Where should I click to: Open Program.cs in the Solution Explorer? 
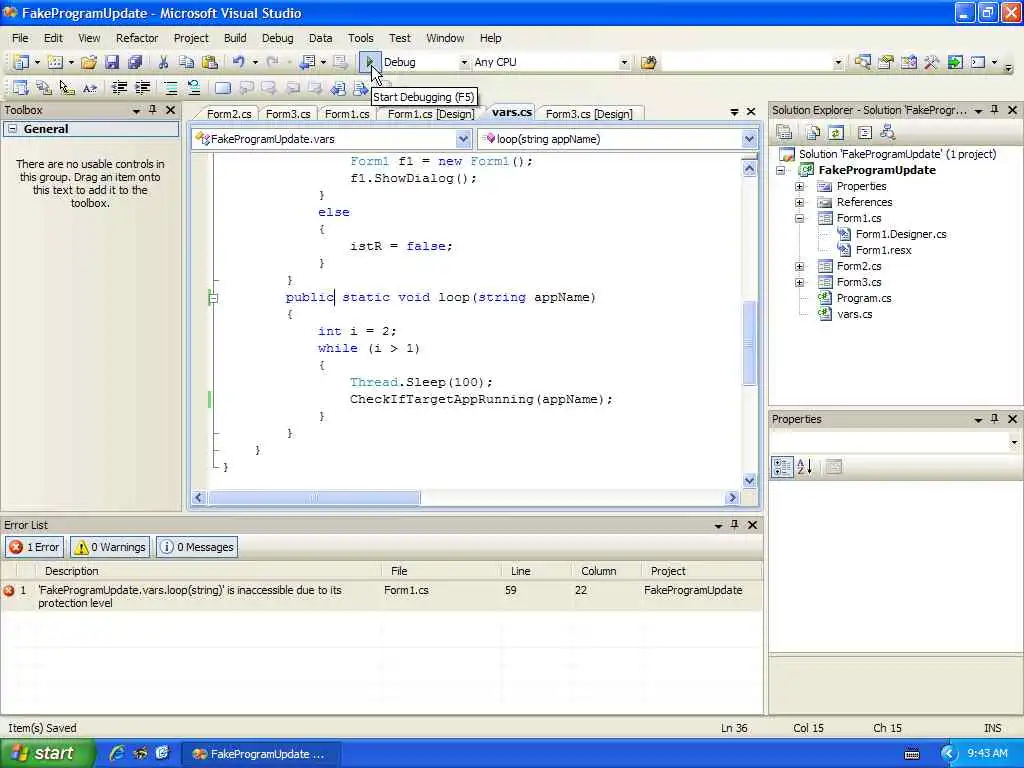pos(863,298)
